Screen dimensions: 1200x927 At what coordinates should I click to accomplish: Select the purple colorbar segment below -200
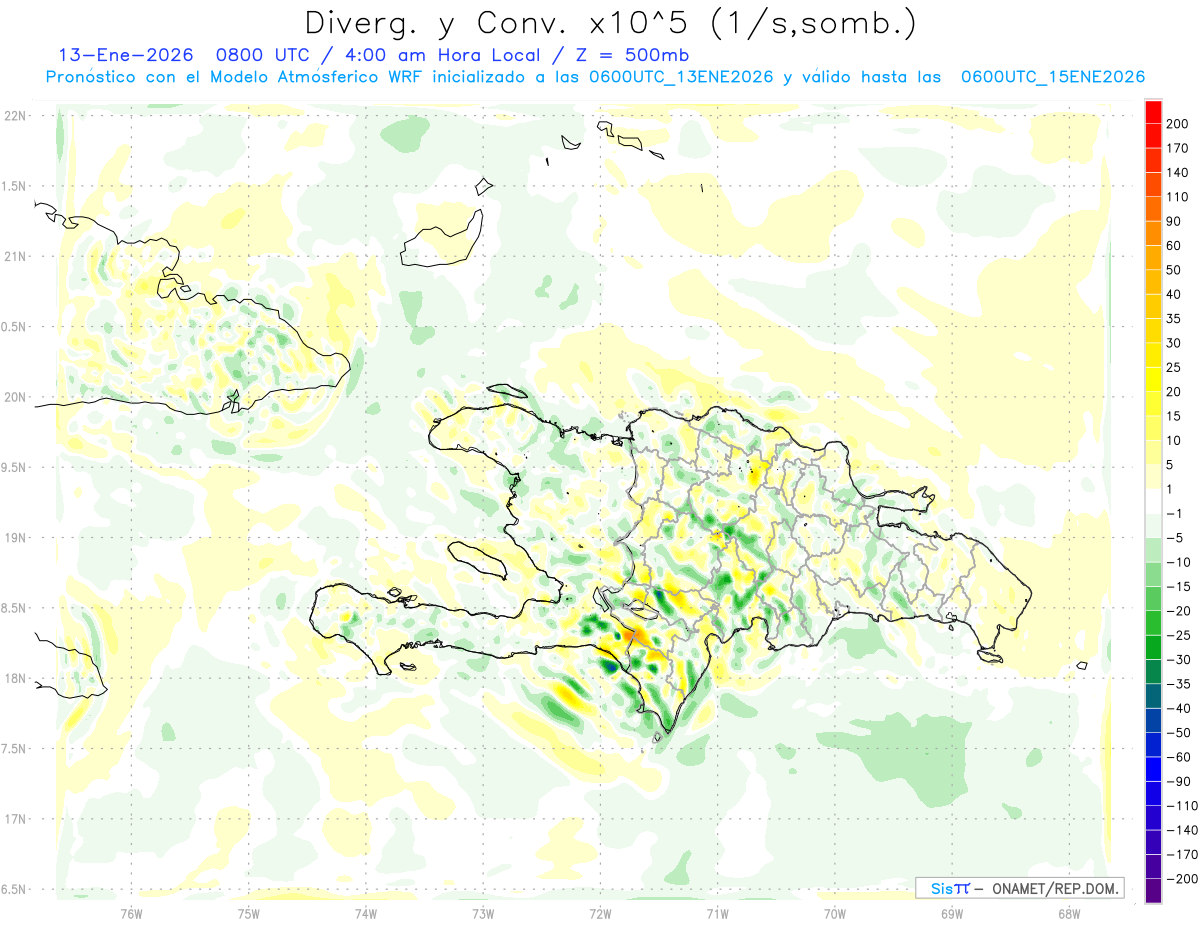coord(1153,891)
